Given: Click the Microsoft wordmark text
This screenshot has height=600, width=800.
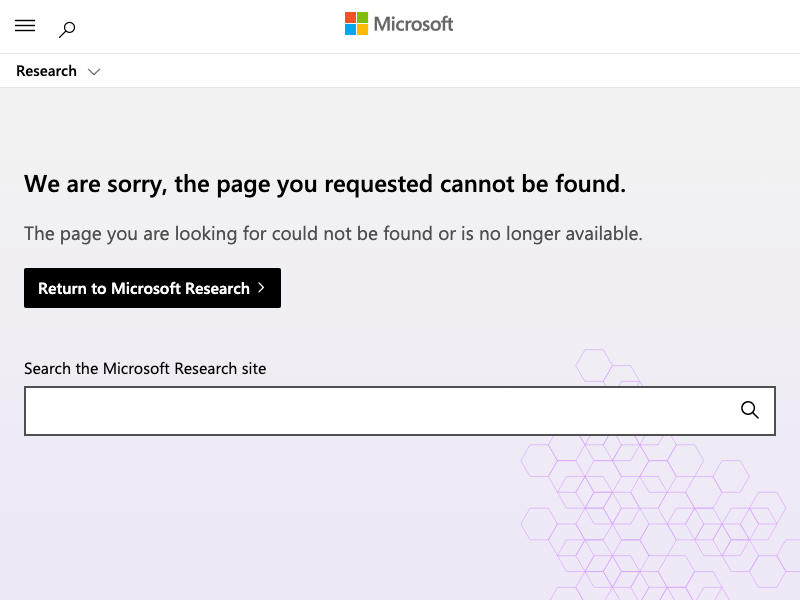Looking at the screenshot, I should coord(413,24).
